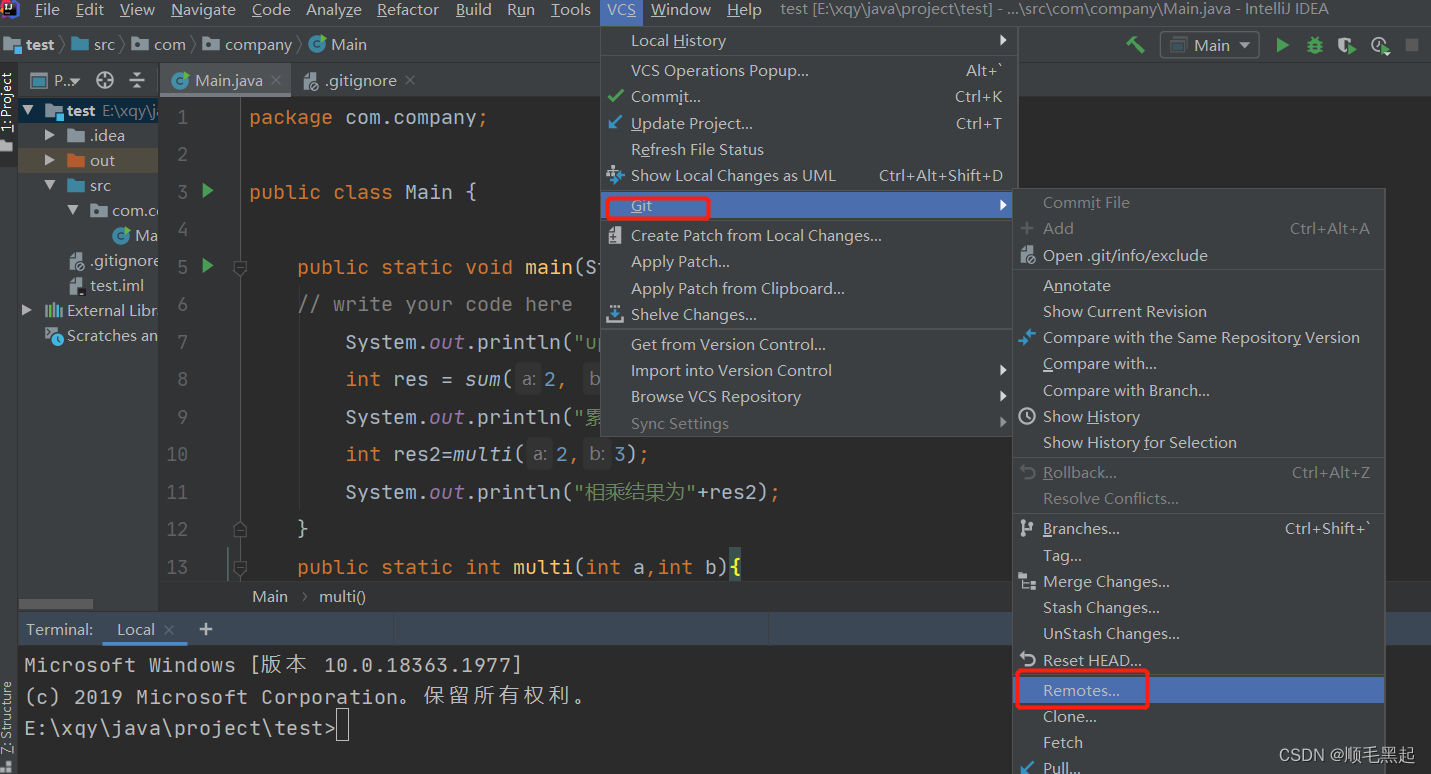The width and height of the screenshot is (1431, 774).
Task: Click the Build Project hammer icon
Action: (1135, 45)
